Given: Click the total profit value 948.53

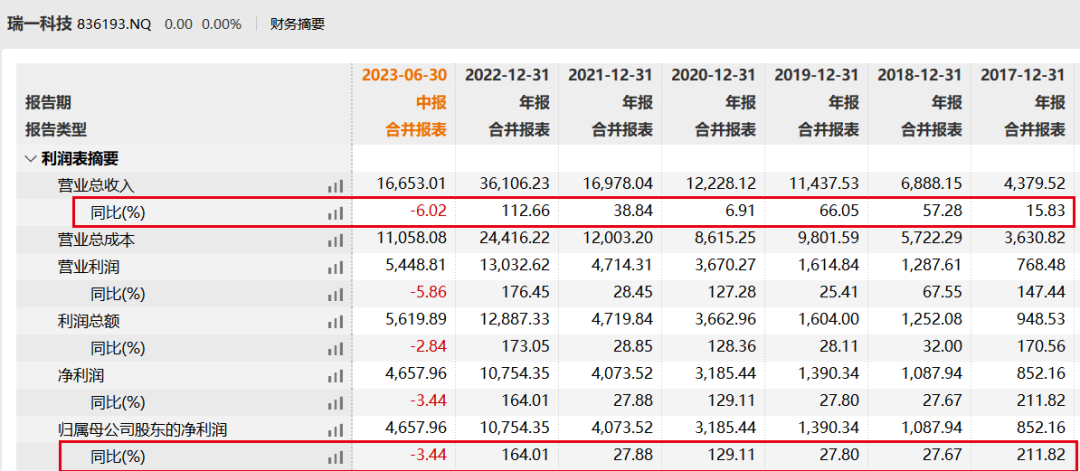Looking at the screenshot, I should tap(1043, 320).
